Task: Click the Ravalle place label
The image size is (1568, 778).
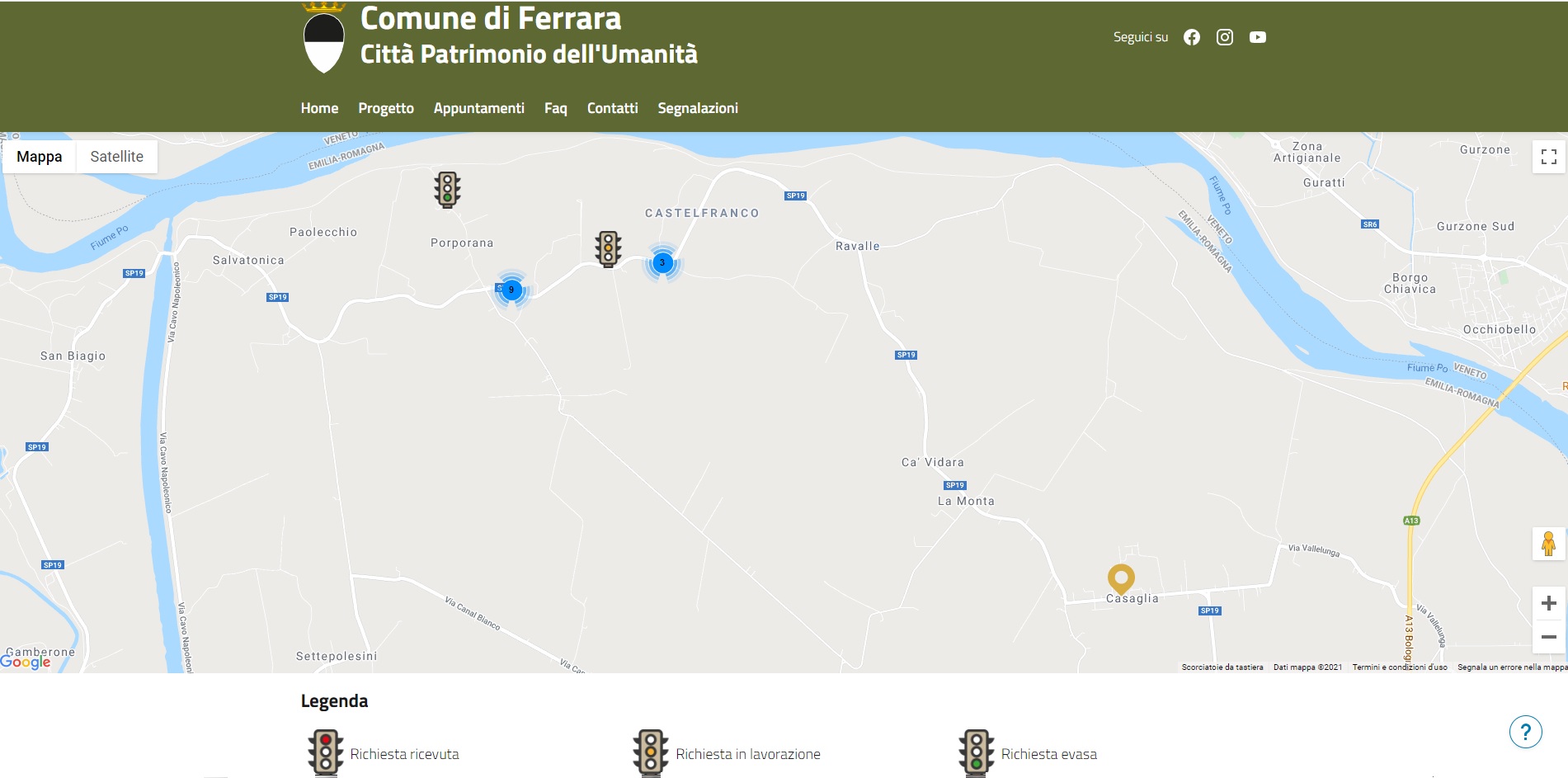Action: (x=858, y=246)
